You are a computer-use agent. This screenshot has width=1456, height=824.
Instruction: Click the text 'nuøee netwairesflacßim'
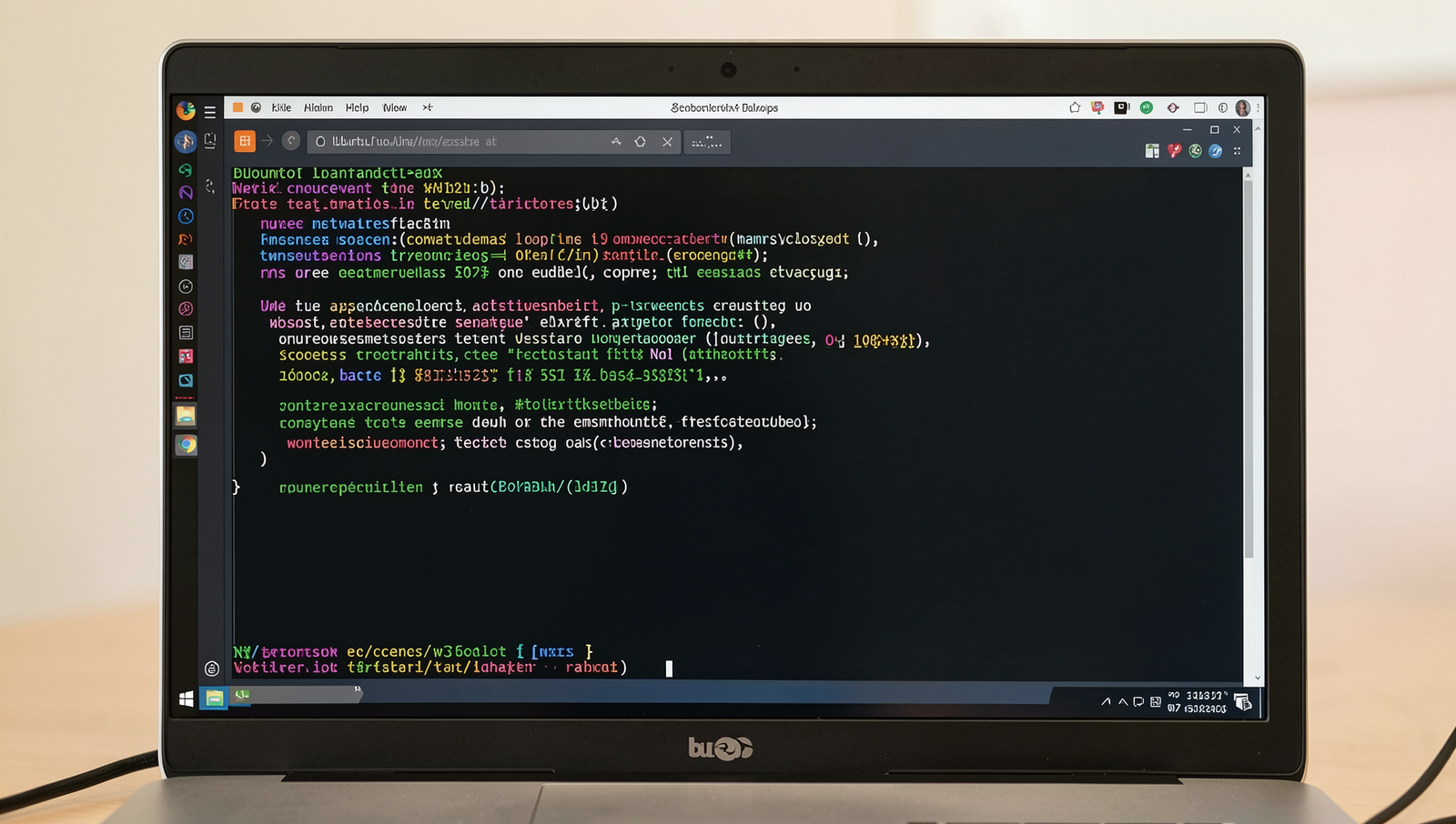click(x=355, y=224)
